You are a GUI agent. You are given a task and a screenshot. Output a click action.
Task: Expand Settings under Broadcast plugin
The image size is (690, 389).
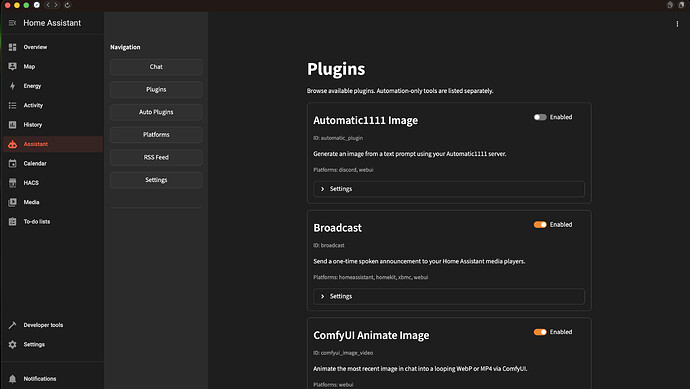[x=449, y=296]
